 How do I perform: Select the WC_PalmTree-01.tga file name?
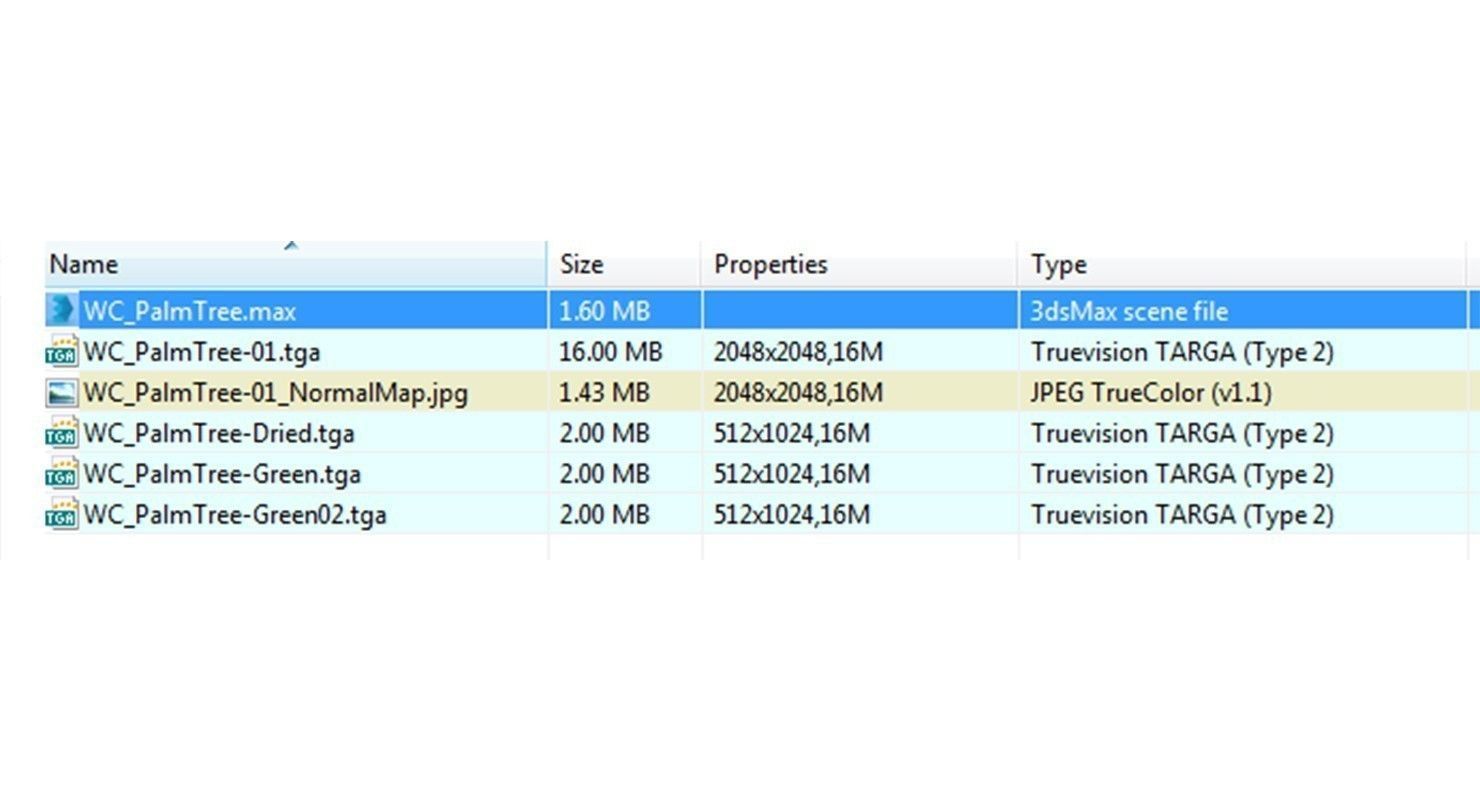tap(202, 352)
